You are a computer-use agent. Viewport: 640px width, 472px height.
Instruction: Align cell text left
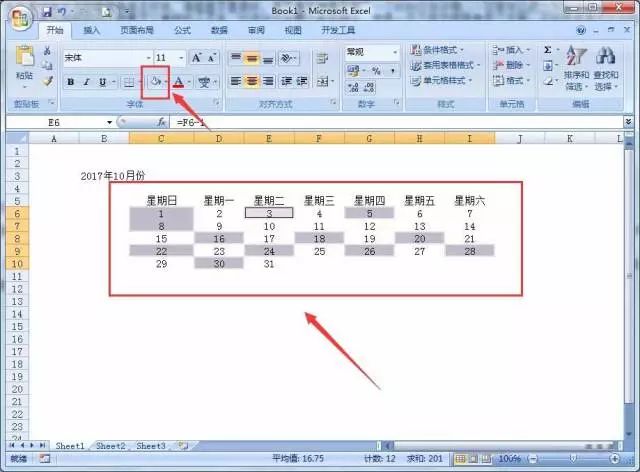point(236,81)
